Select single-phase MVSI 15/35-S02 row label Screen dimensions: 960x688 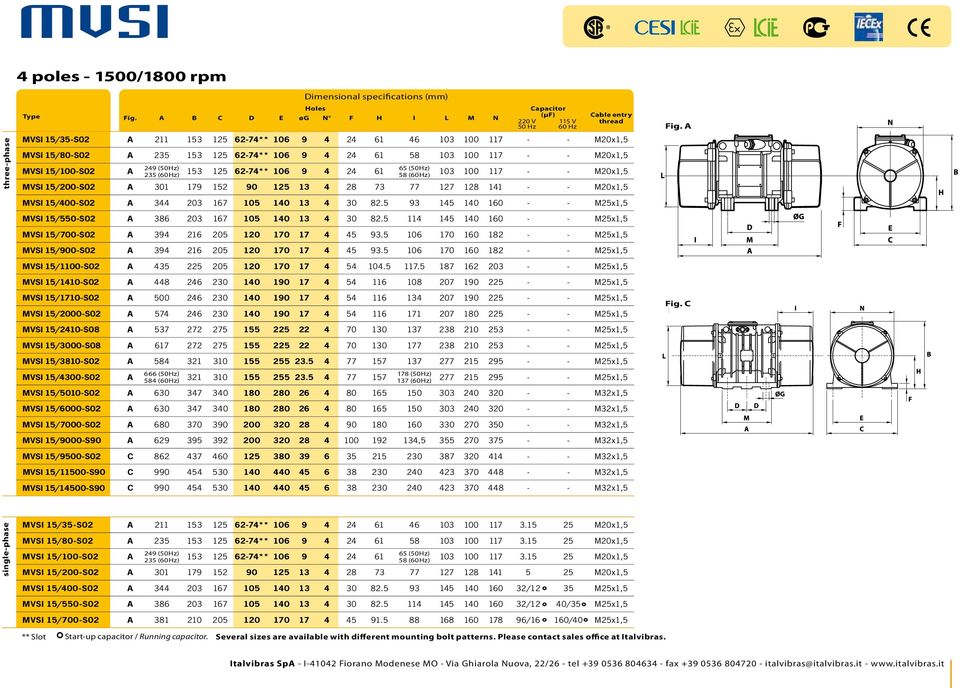(58, 525)
